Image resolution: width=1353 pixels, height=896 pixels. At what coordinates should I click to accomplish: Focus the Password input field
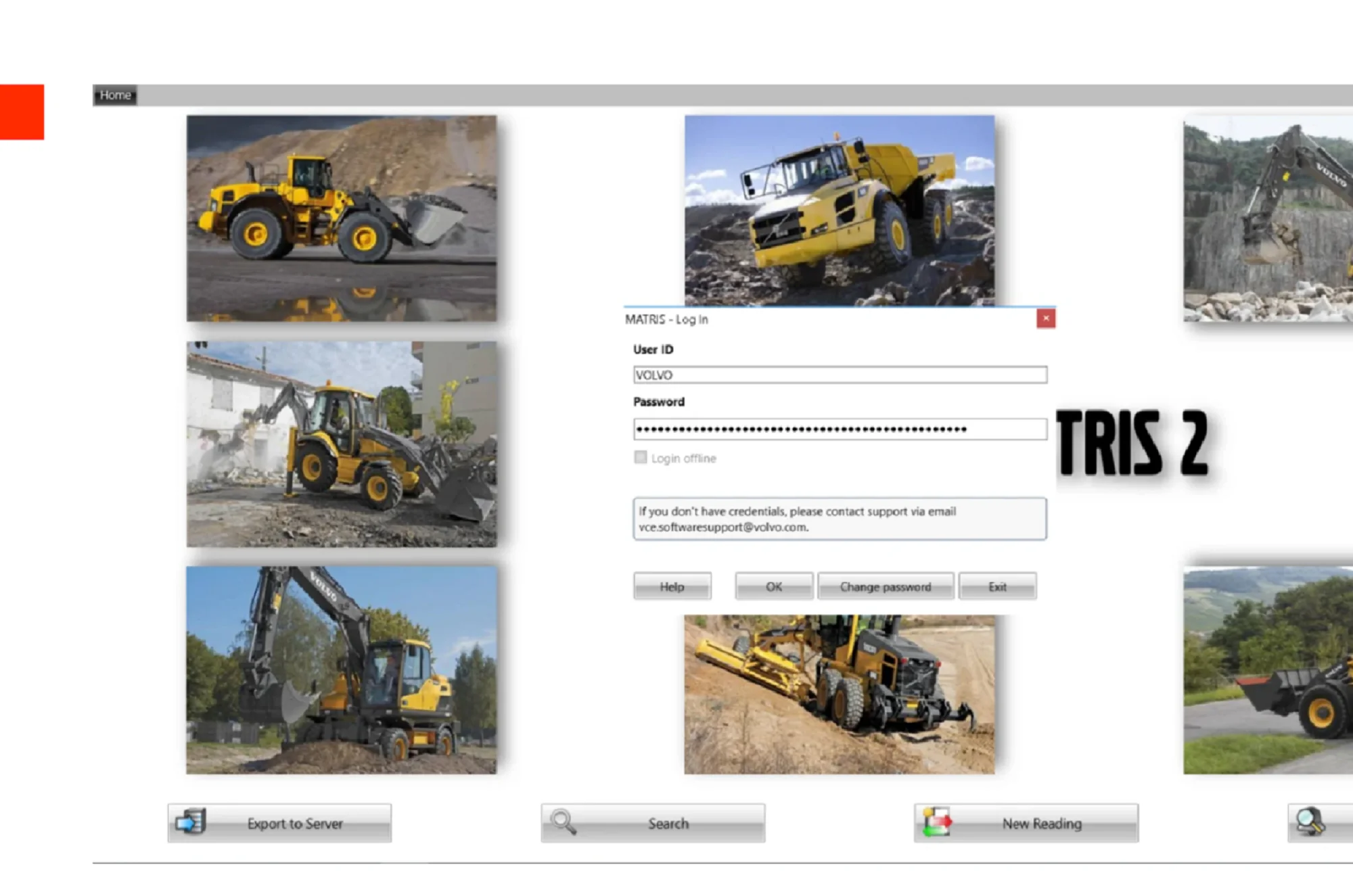click(840, 429)
